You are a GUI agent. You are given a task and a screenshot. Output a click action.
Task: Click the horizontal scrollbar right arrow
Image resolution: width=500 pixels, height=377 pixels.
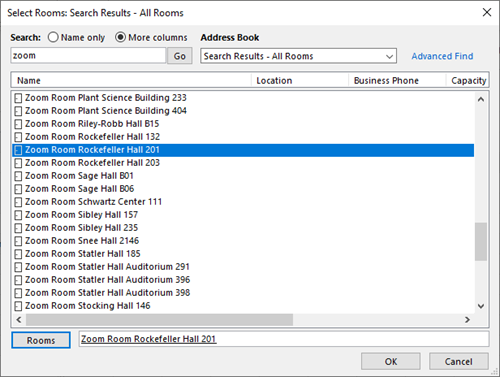pyautogui.click(x=467, y=320)
